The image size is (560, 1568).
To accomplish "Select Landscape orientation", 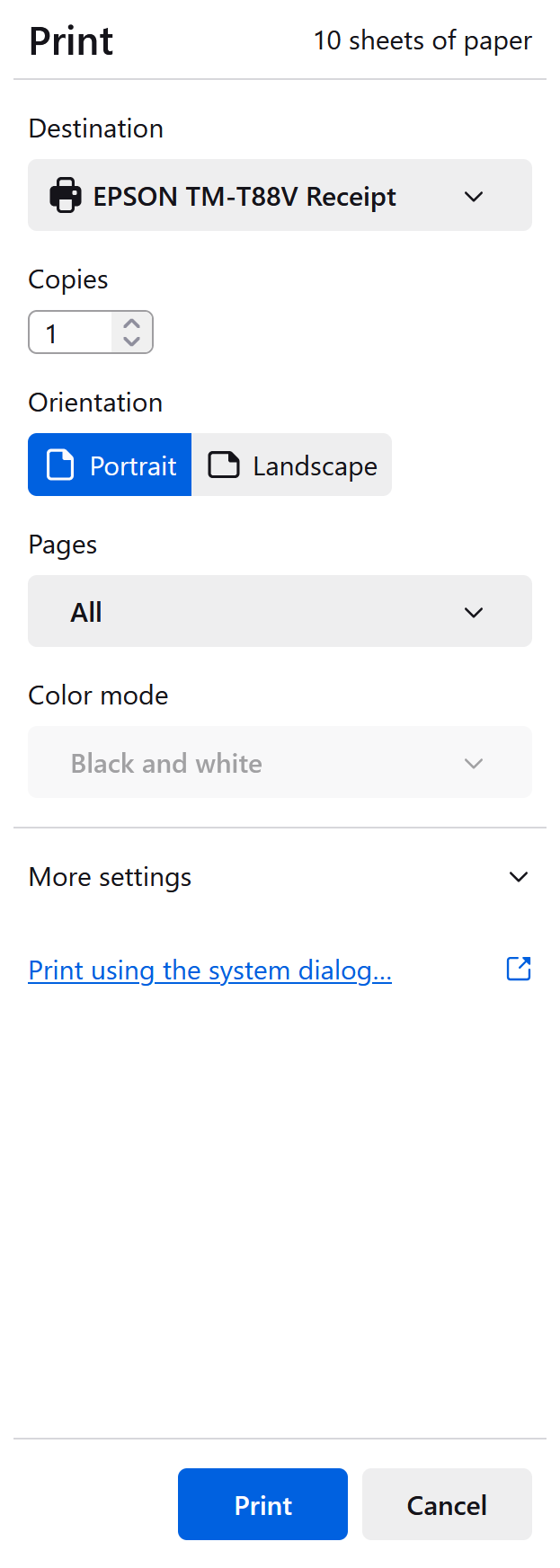I will pos(291,465).
